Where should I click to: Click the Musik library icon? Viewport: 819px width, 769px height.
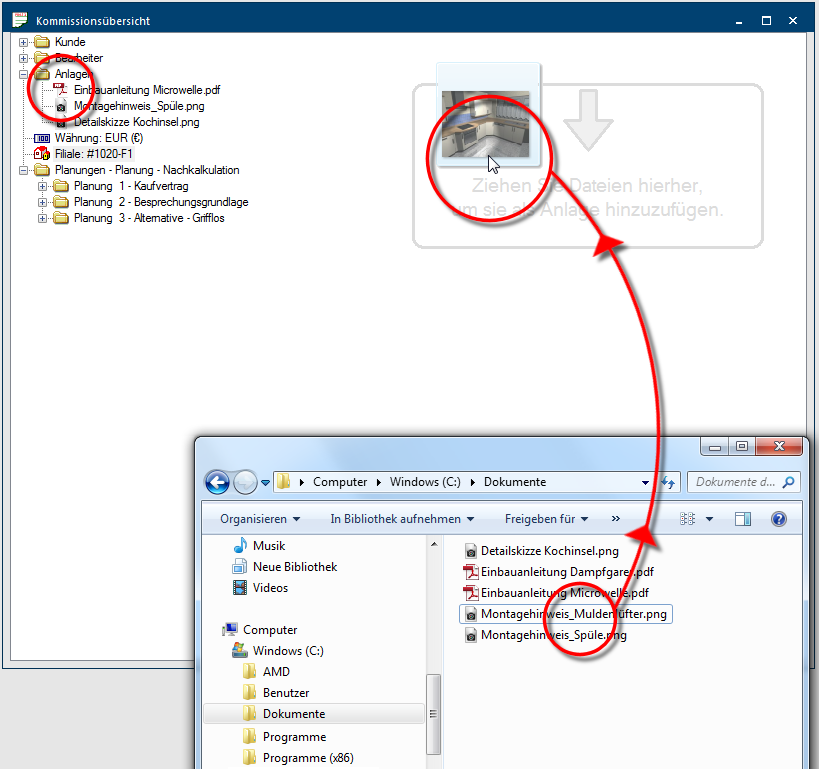240,546
